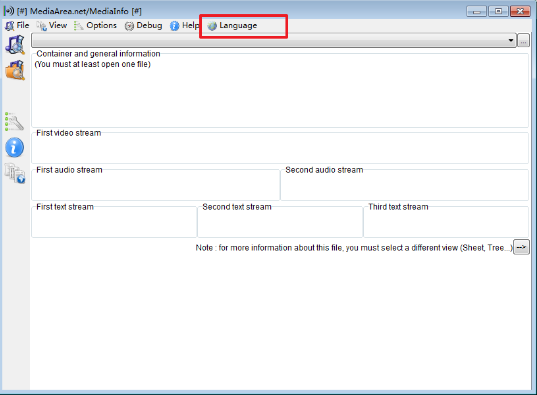Viewport: 537px width, 395px height.
Task: Minimize the MediaInfo window
Action: pos(476,12)
